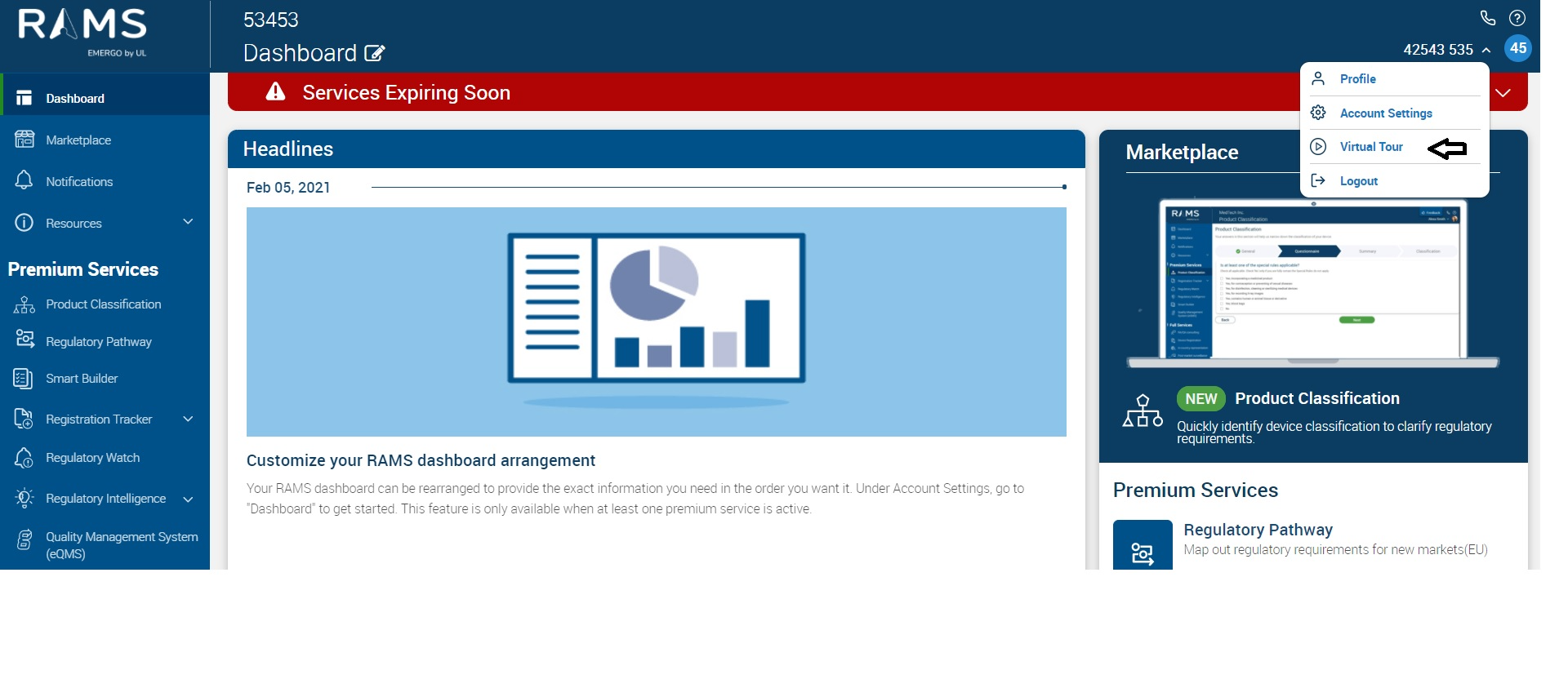Go to Notifications in the sidebar
Image resolution: width=1568 pixels, height=688 pixels.
point(79,182)
